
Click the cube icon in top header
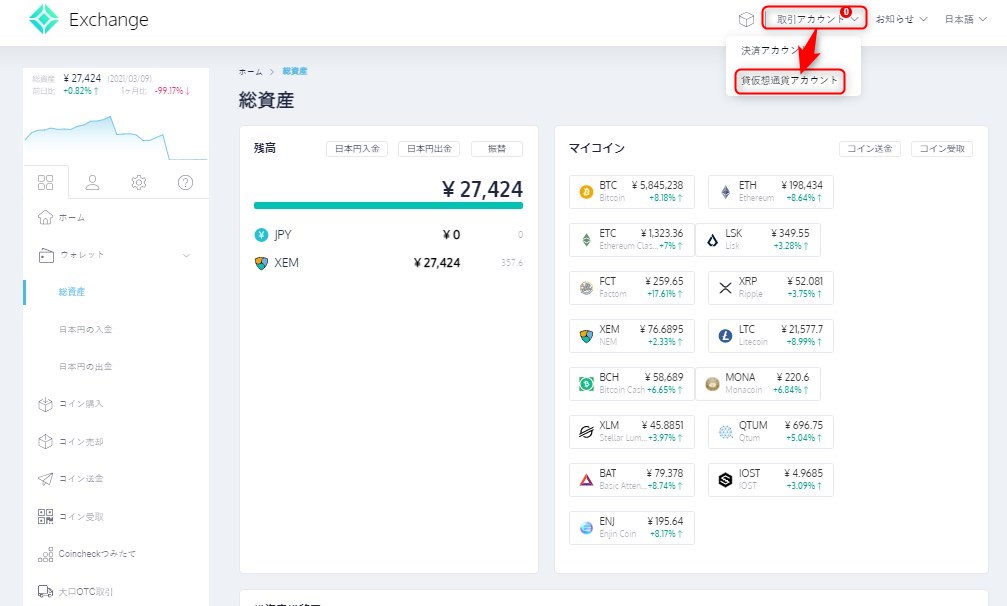tap(745, 19)
